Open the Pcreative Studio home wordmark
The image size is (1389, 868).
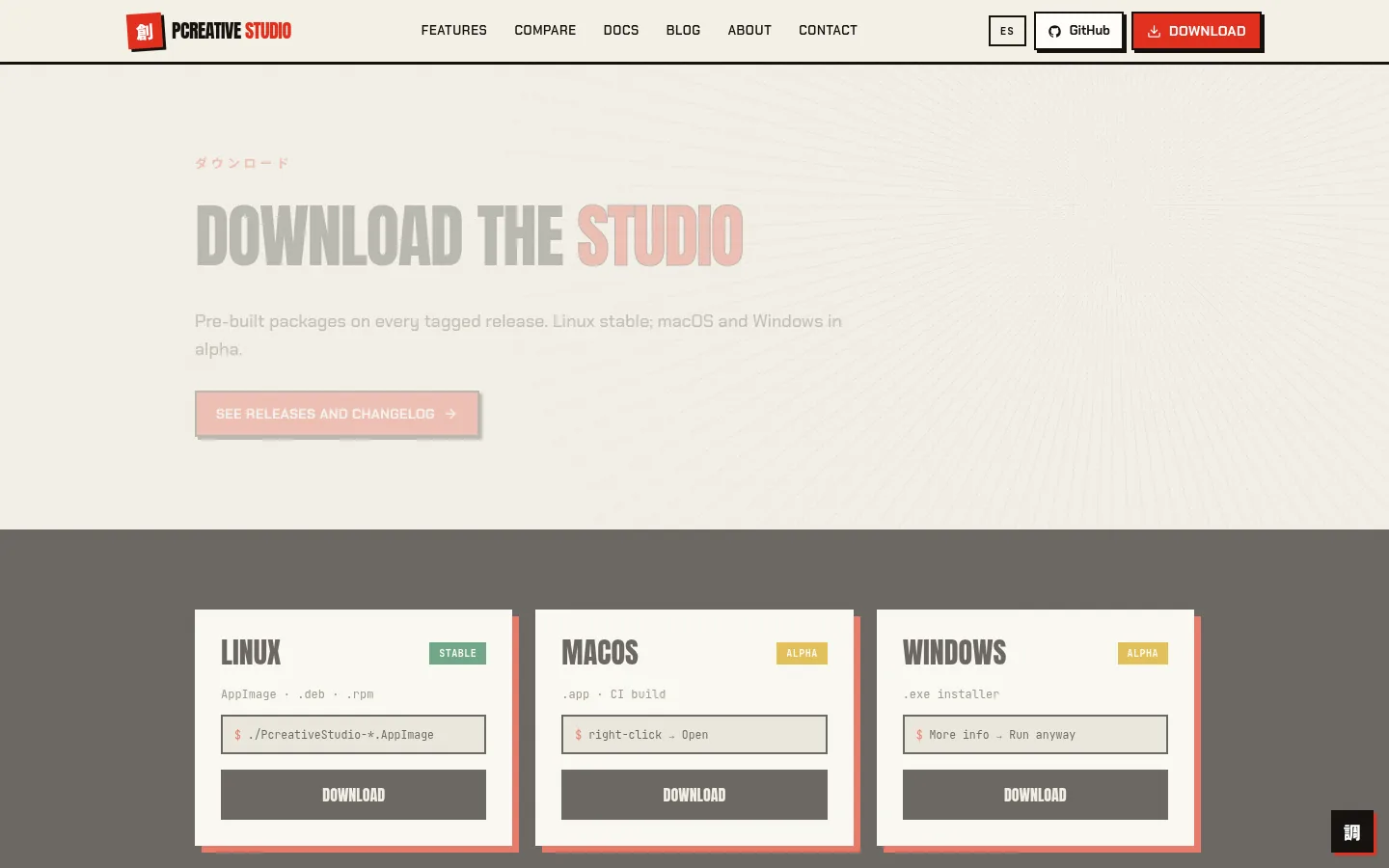click(x=231, y=31)
